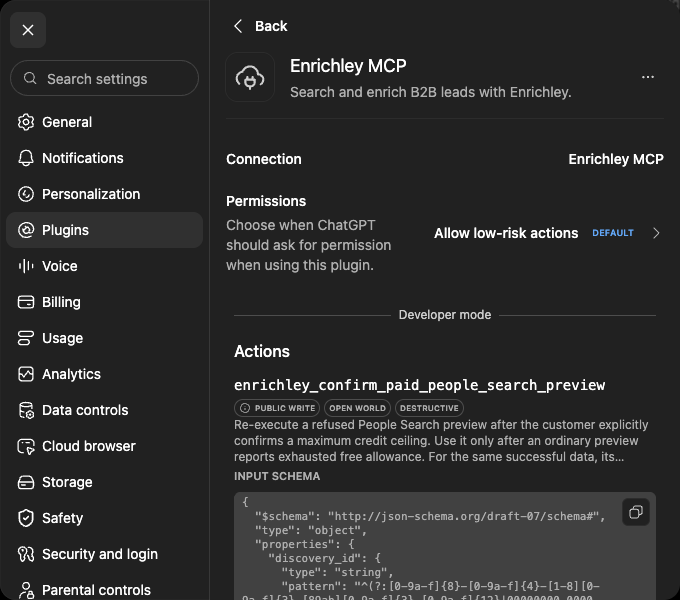Select Plugins in the sidebar
This screenshot has width=680, height=600.
105,230
